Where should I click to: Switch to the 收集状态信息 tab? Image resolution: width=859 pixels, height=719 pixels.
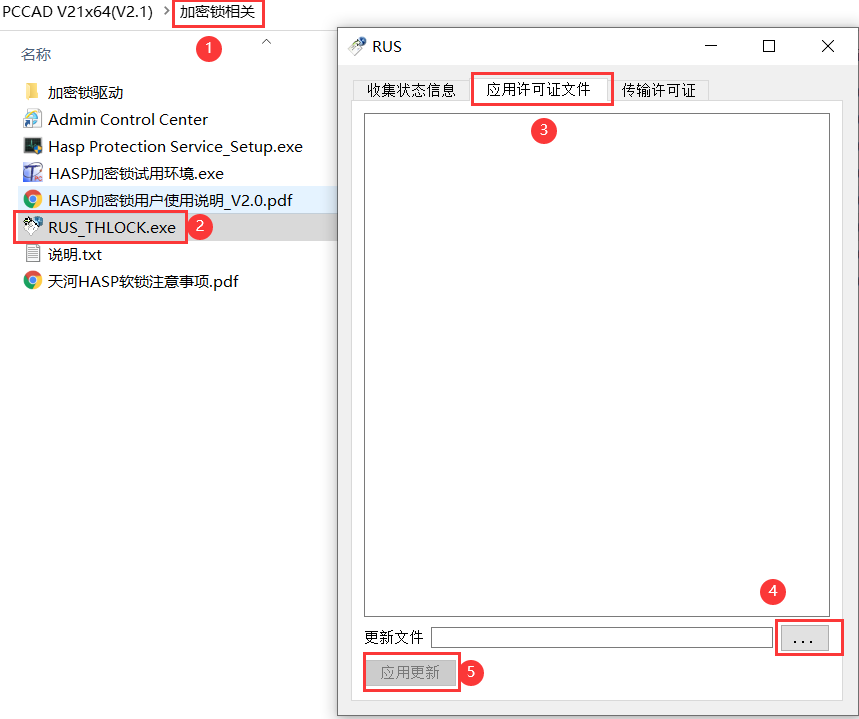[411, 90]
